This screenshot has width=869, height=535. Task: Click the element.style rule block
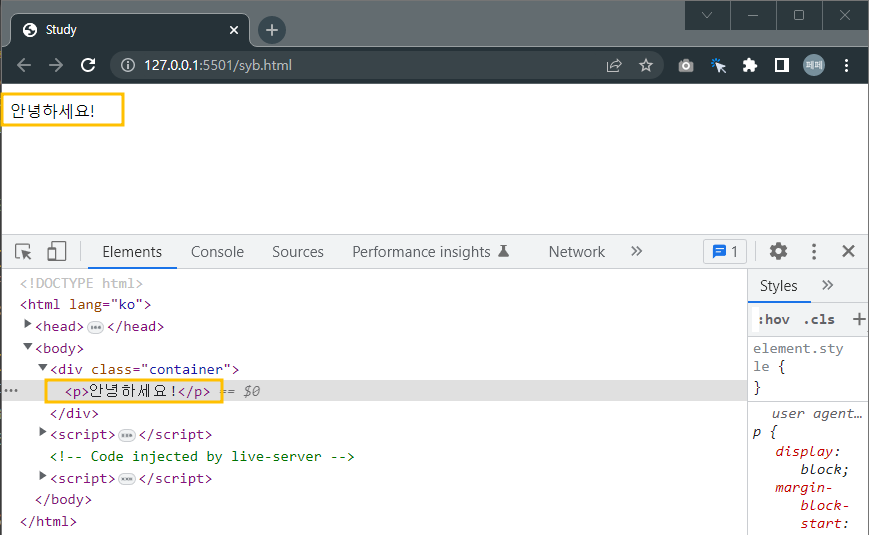coord(807,368)
